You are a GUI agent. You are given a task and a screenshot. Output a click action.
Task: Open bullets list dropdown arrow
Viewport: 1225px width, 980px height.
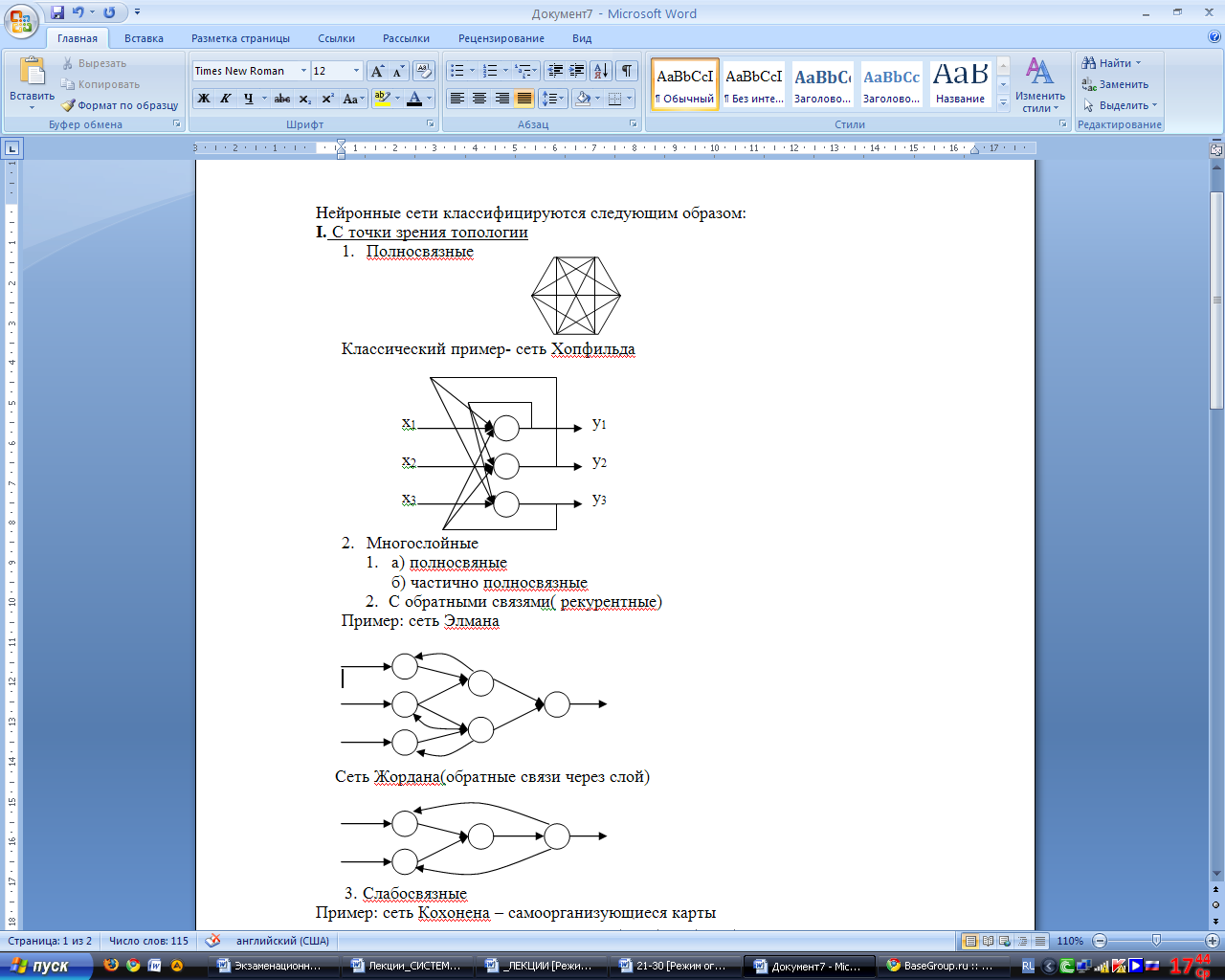tap(472, 71)
